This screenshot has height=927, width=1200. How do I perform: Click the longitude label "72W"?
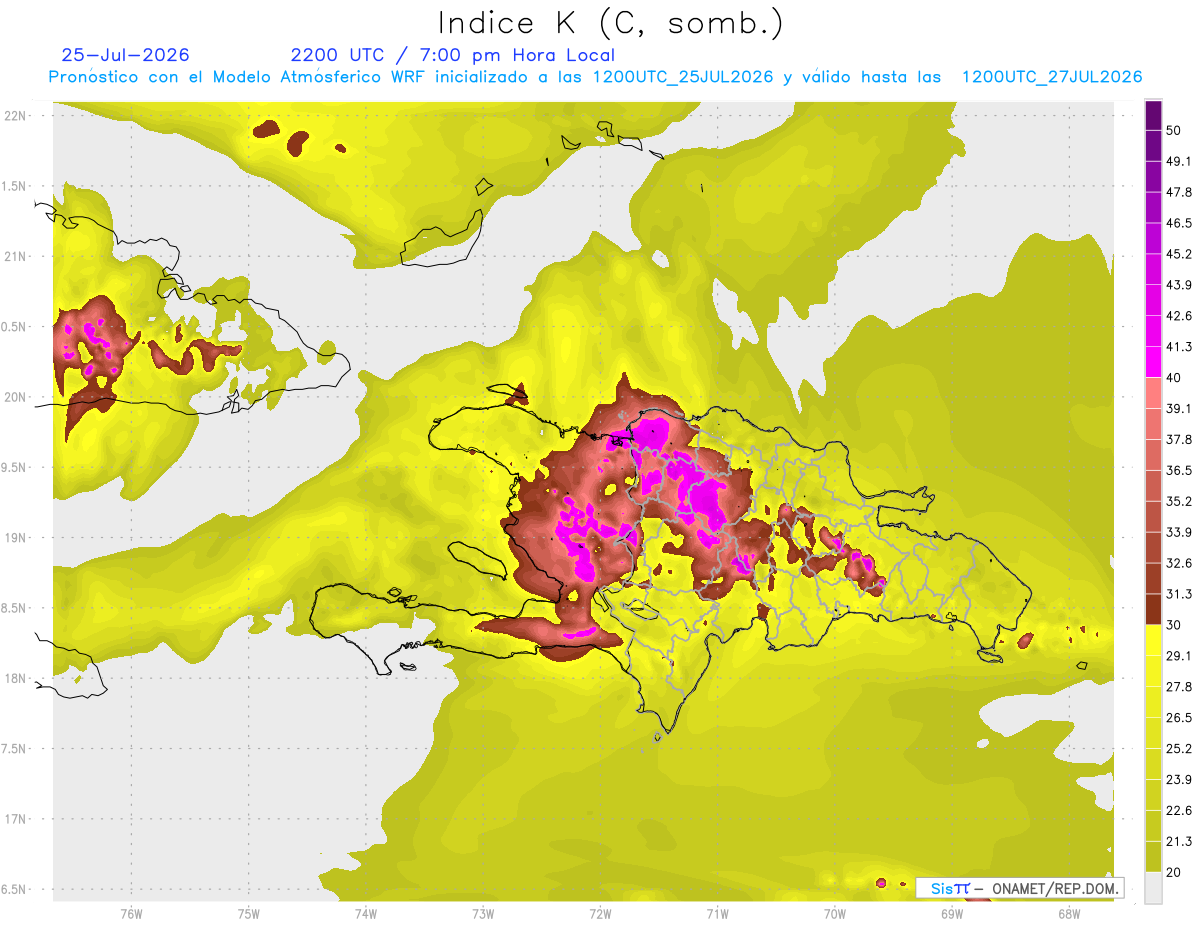coord(600,914)
